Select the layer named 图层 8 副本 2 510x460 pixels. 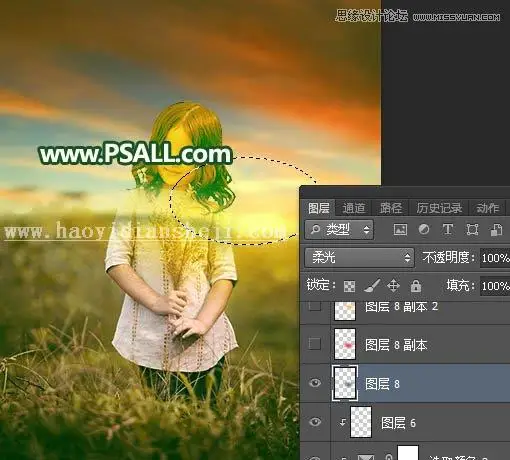click(x=401, y=307)
